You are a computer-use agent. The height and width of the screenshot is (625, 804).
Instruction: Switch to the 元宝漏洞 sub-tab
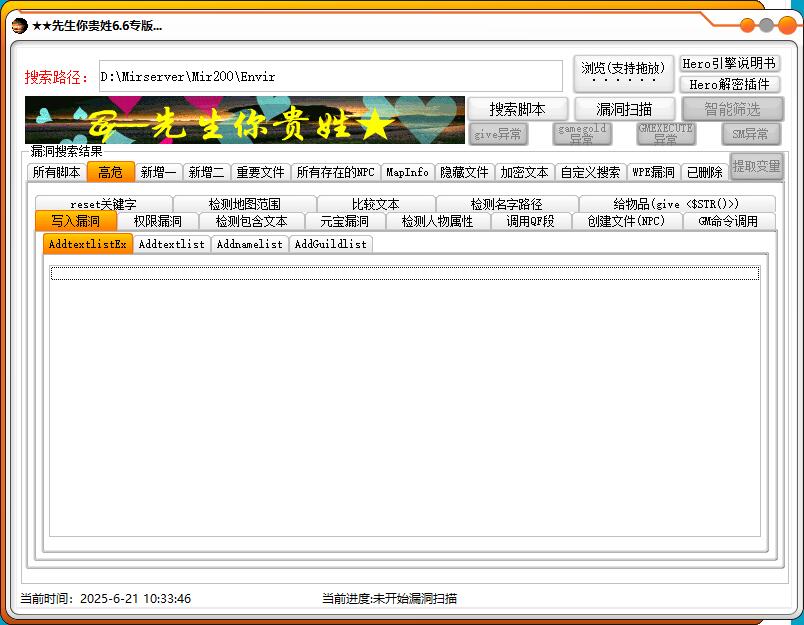tap(344, 221)
